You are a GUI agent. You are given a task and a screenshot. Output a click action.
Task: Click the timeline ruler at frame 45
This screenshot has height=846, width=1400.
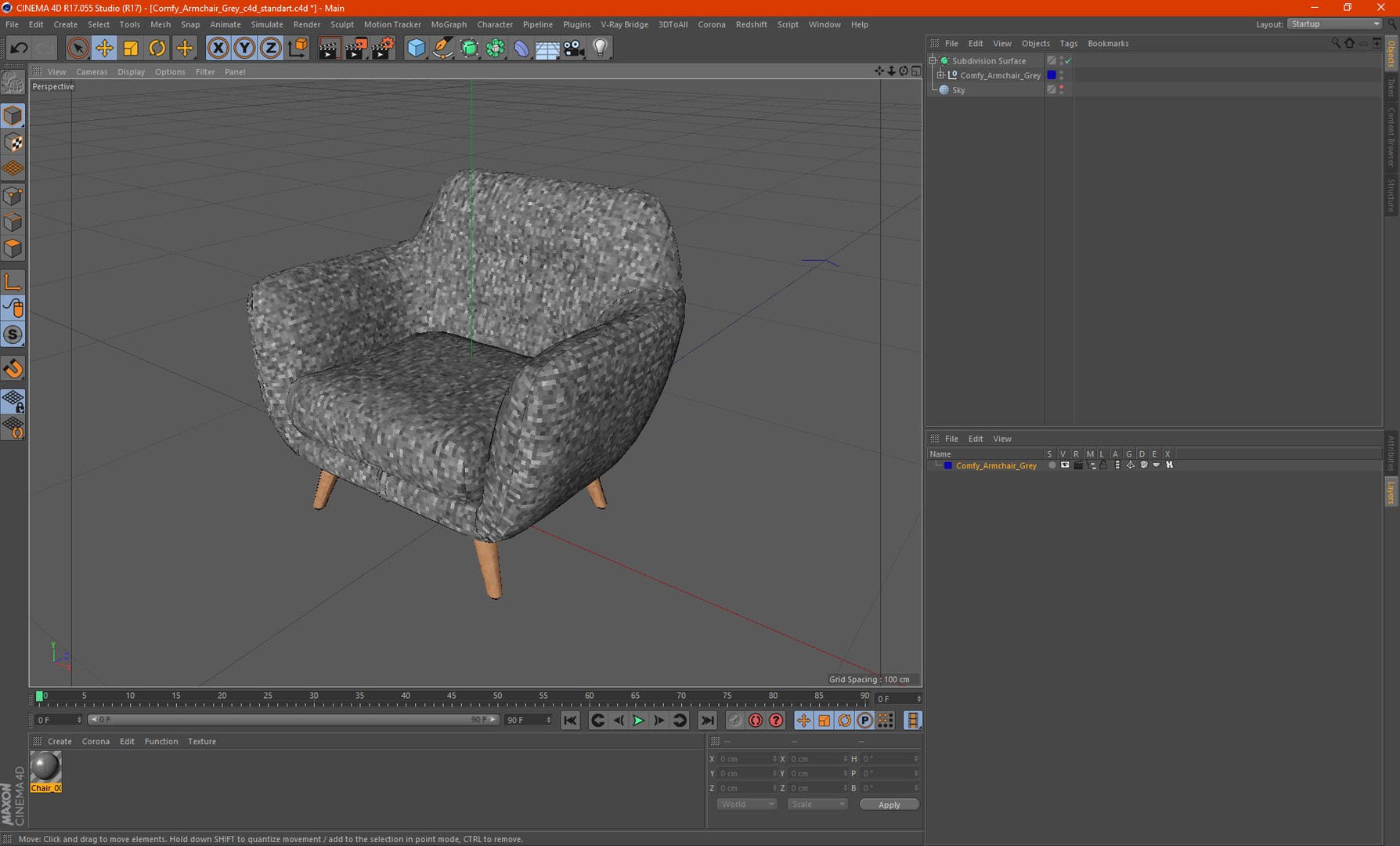452,696
